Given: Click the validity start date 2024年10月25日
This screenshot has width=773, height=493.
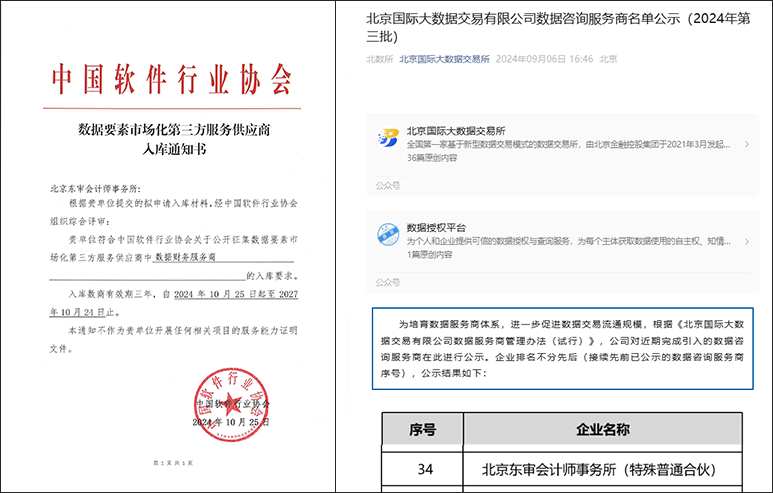Looking at the screenshot, I should [216, 294].
